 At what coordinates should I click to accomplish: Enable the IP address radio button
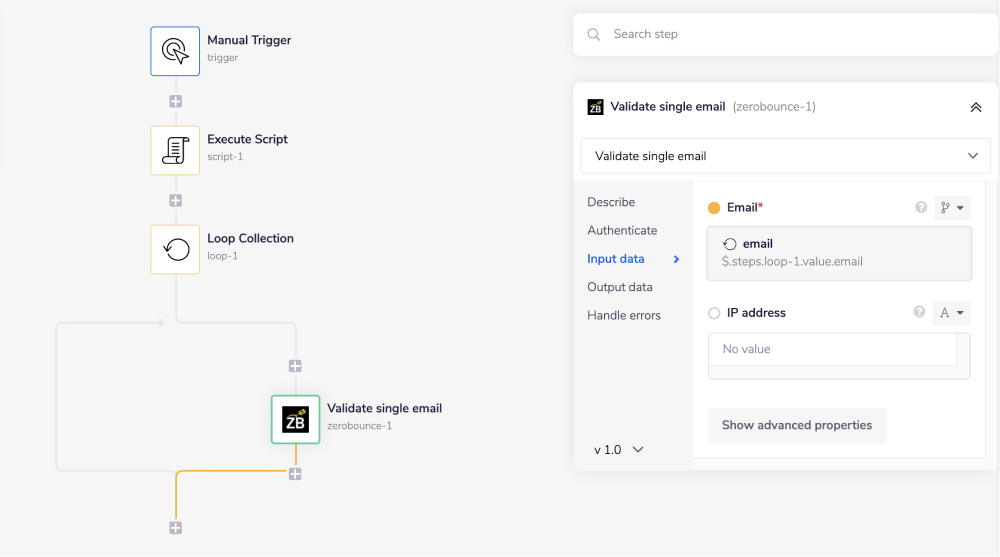[x=714, y=313]
